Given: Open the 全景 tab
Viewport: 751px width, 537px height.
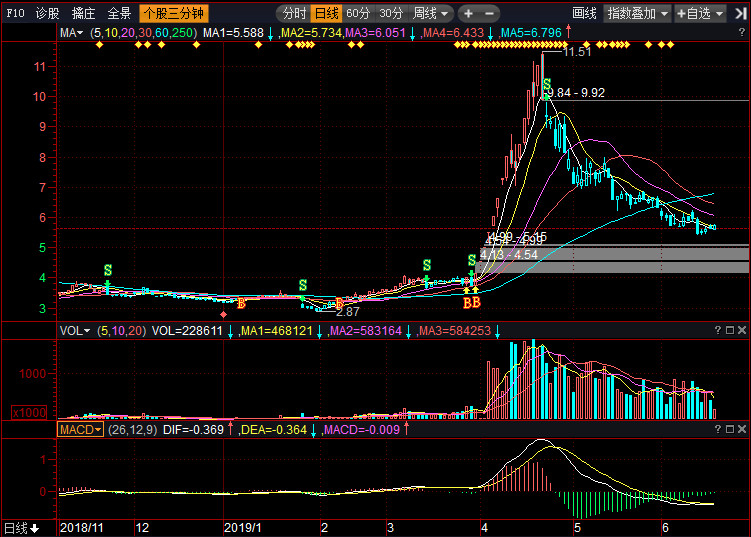Looking at the screenshot, I should pyautogui.click(x=119, y=14).
